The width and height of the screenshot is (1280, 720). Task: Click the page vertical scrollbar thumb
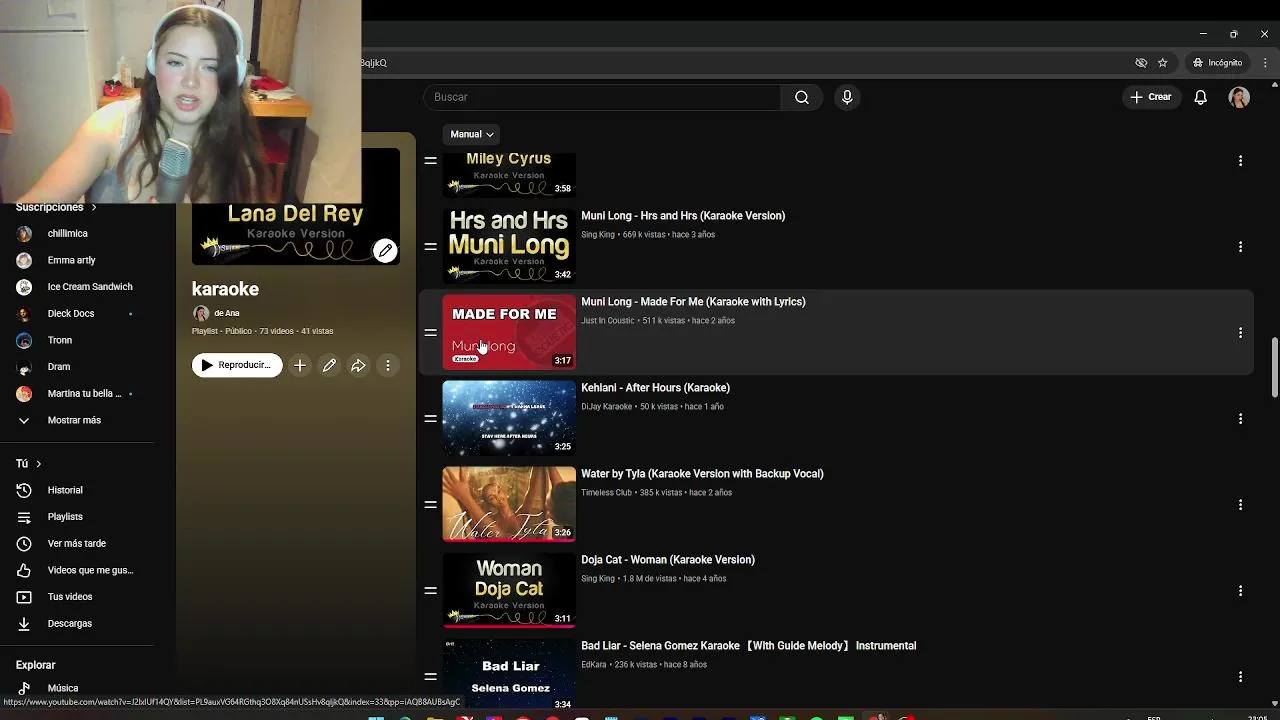[1274, 368]
